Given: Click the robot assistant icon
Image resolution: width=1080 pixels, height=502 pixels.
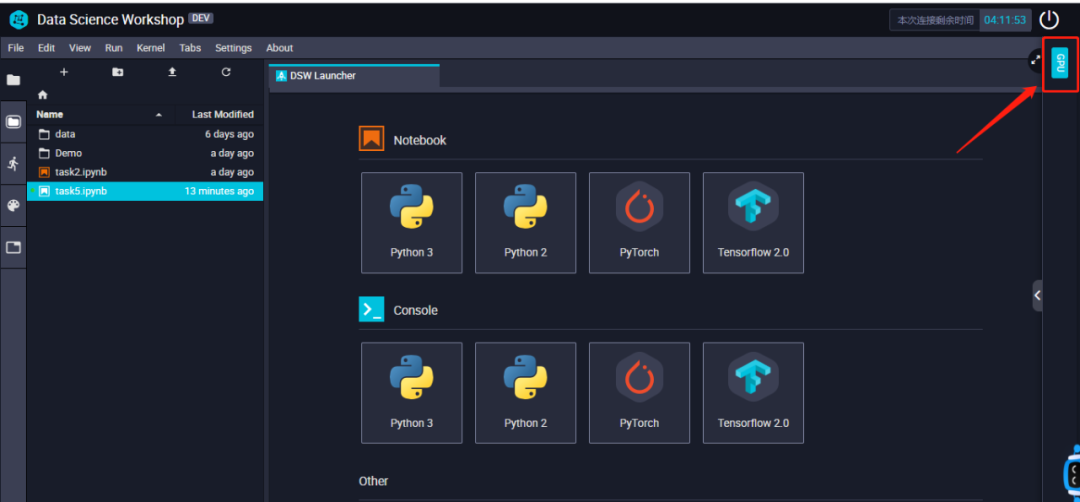Looking at the screenshot, I should (1072, 472).
